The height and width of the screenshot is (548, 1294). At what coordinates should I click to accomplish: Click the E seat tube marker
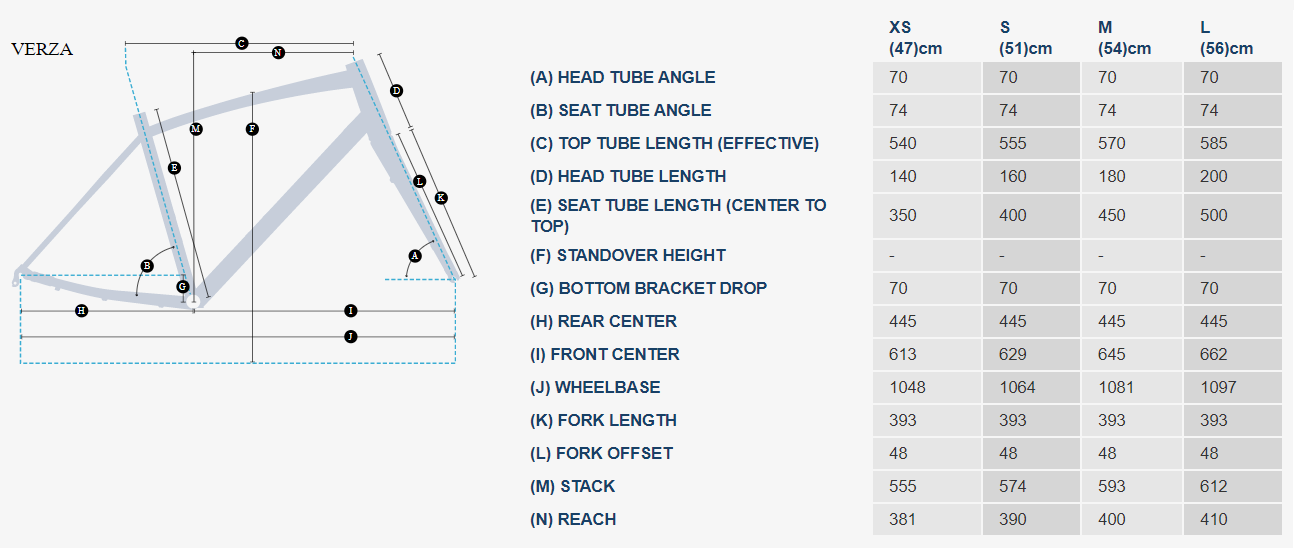tap(174, 168)
